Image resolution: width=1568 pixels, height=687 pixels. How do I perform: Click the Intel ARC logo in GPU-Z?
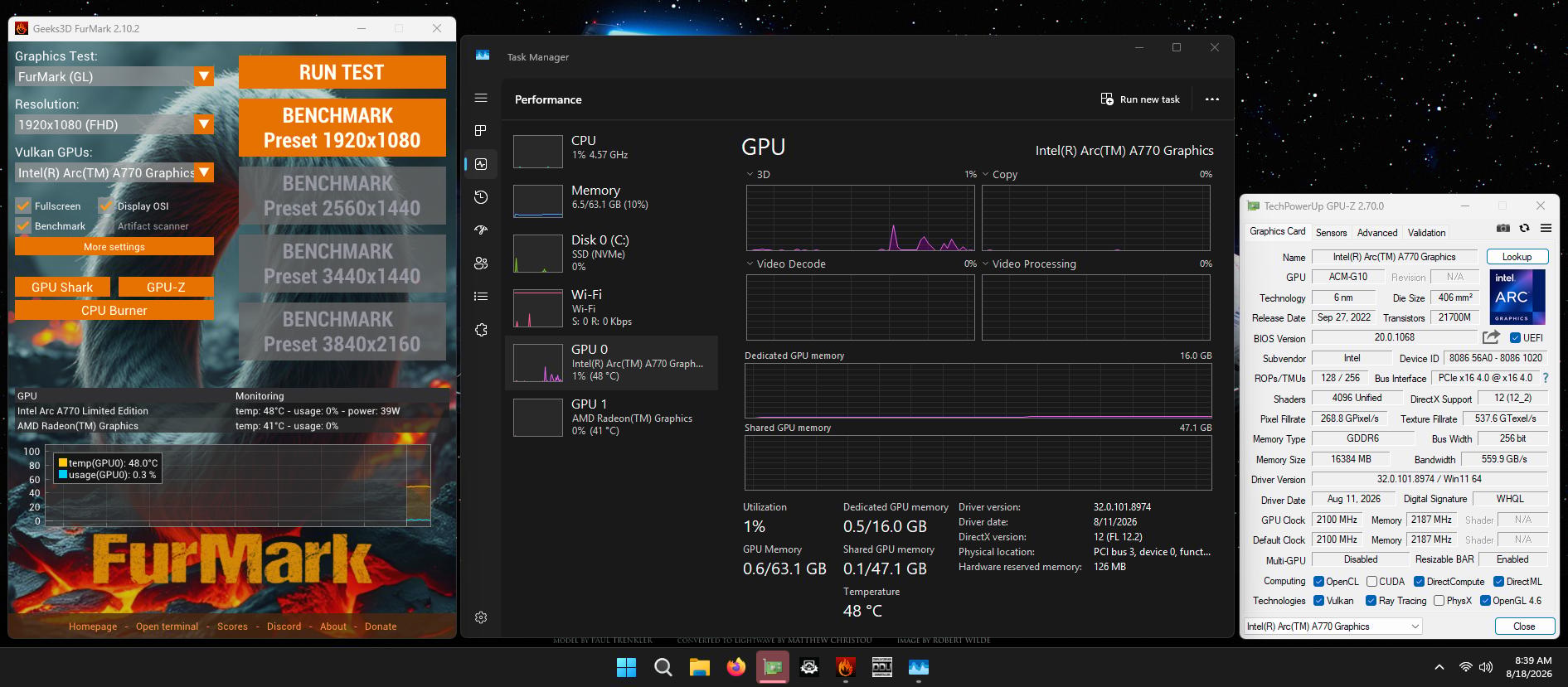[x=1517, y=297]
